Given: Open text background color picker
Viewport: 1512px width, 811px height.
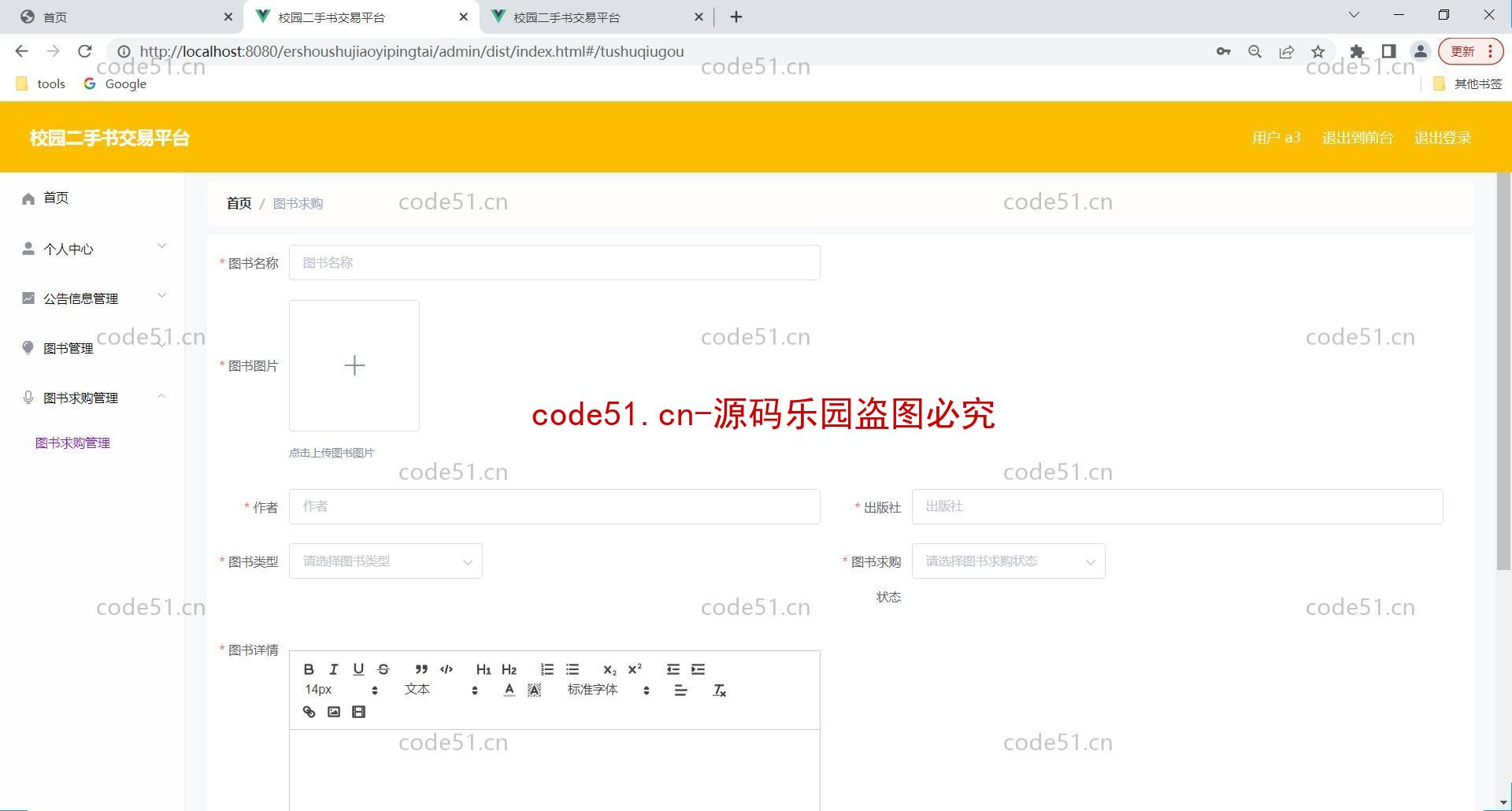Looking at the screenshot, I should [534, 691].
